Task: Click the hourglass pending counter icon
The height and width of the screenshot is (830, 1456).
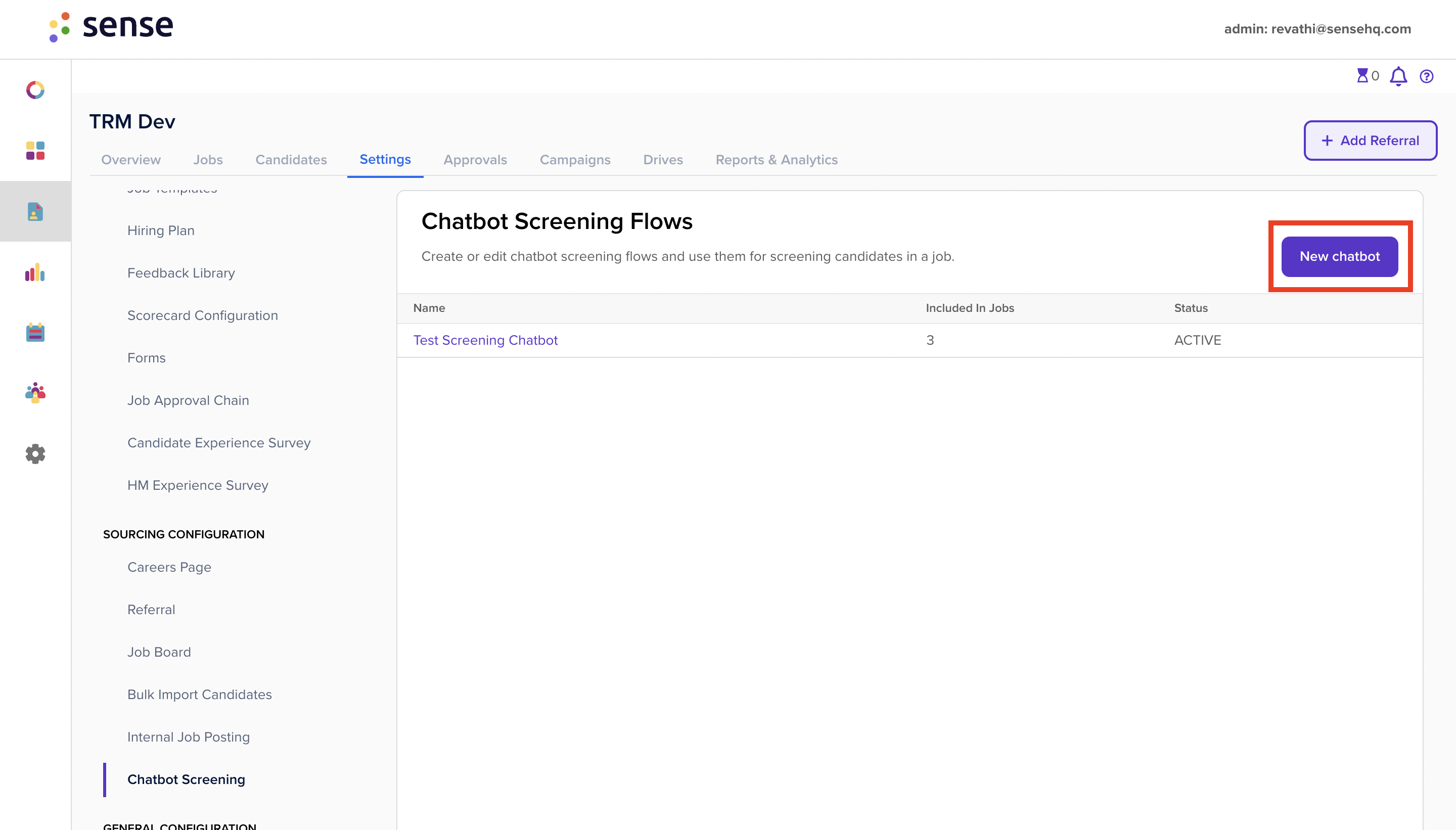Action: click(x=1362, y=76)
